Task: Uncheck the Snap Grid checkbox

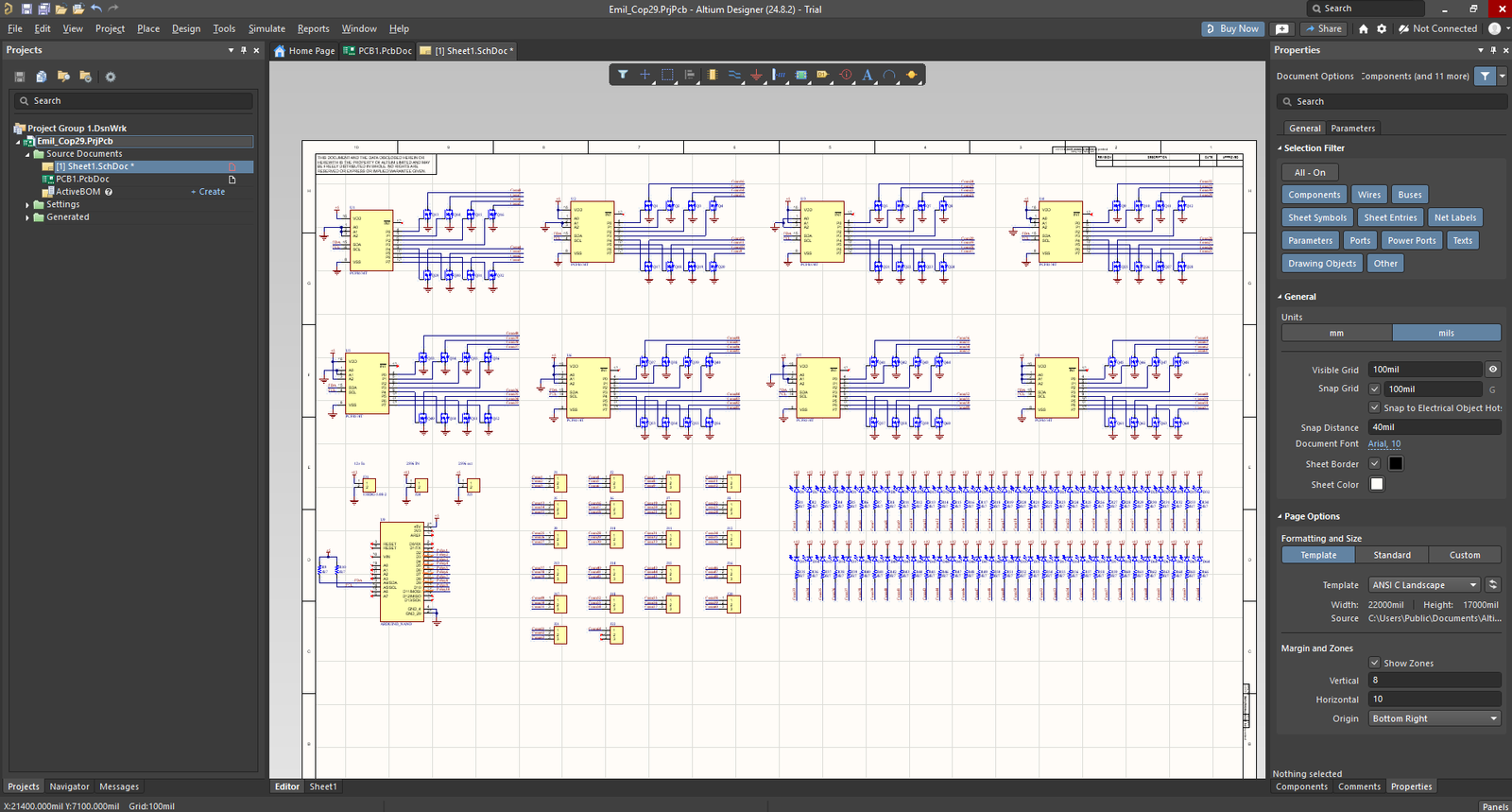Action: pos(1375,389)
